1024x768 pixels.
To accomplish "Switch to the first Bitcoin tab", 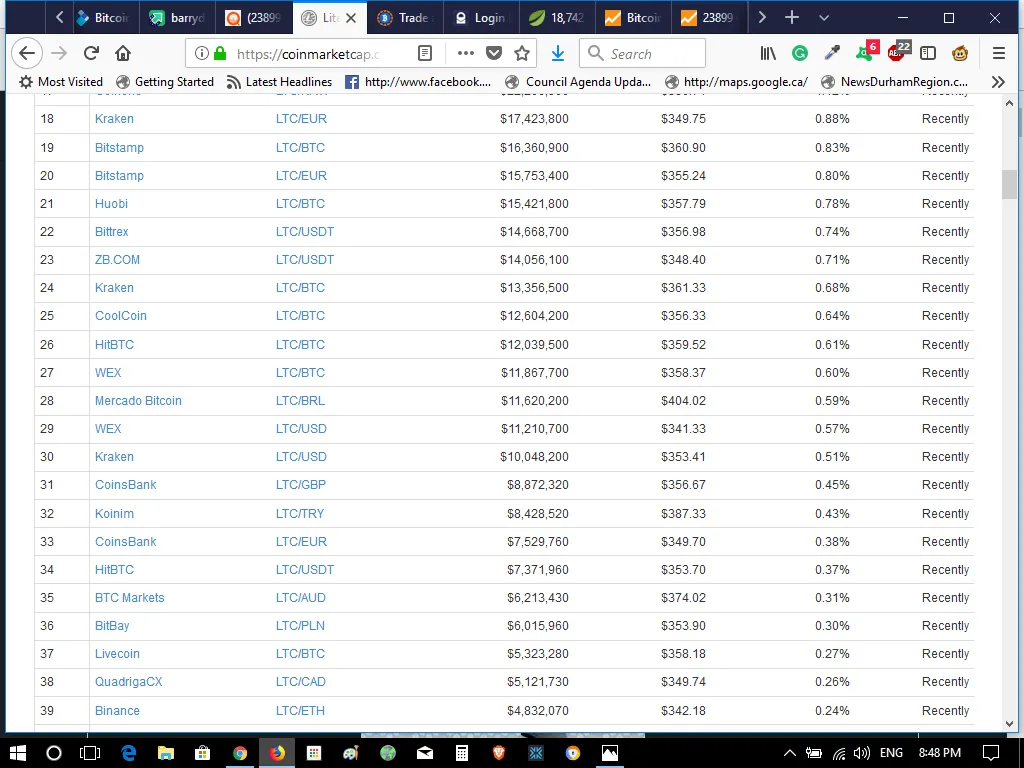I will click(103, 18).
